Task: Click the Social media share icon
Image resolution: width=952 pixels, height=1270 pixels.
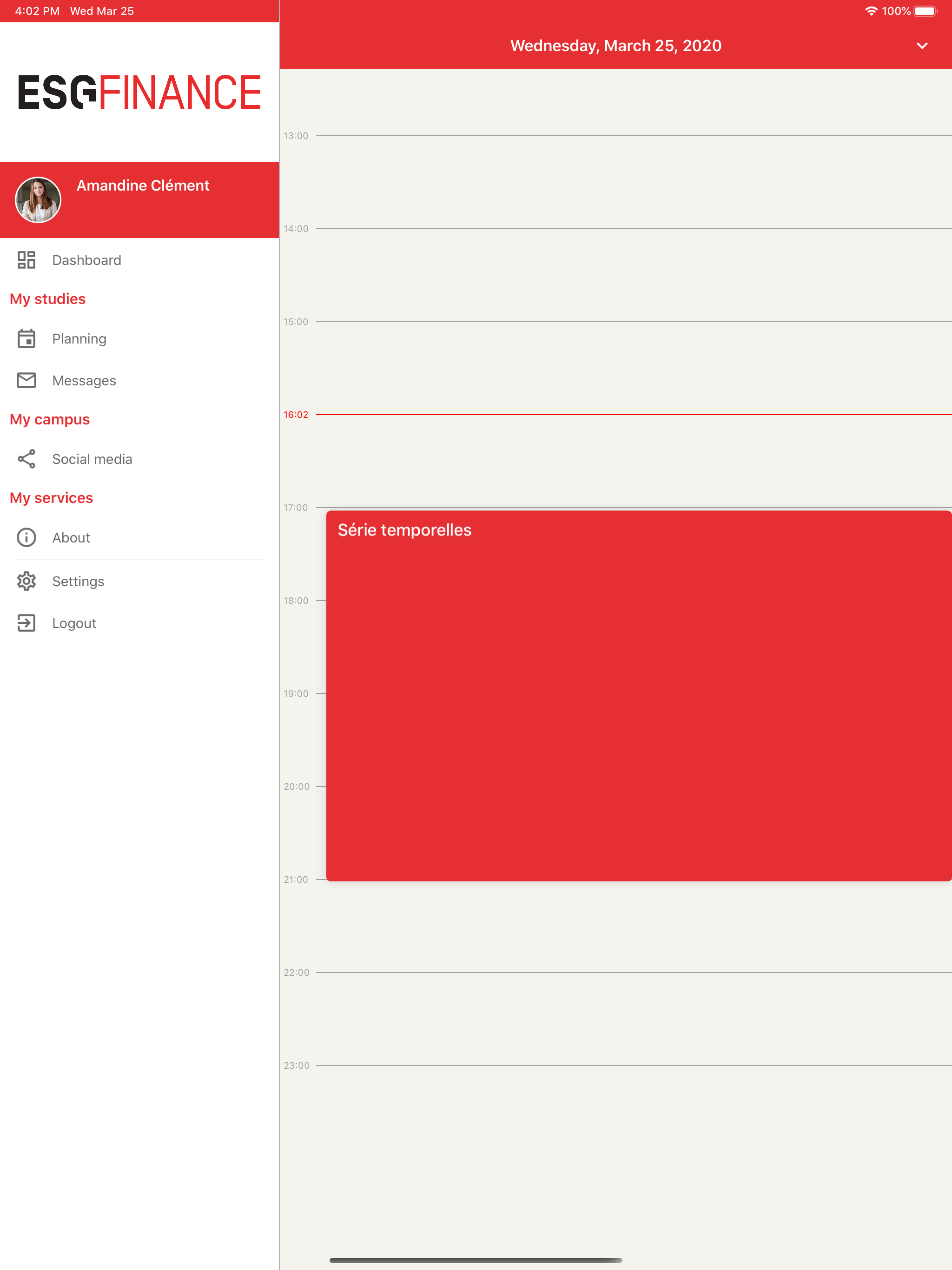Action: point(26,459)
